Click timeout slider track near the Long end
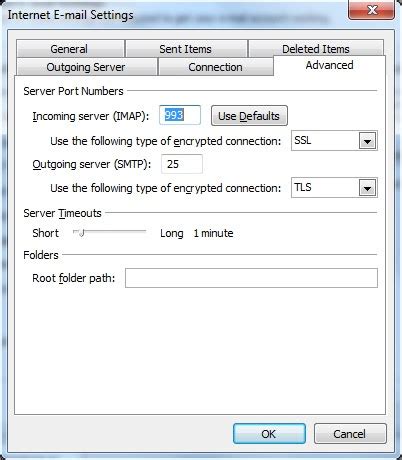 [142, 231]
